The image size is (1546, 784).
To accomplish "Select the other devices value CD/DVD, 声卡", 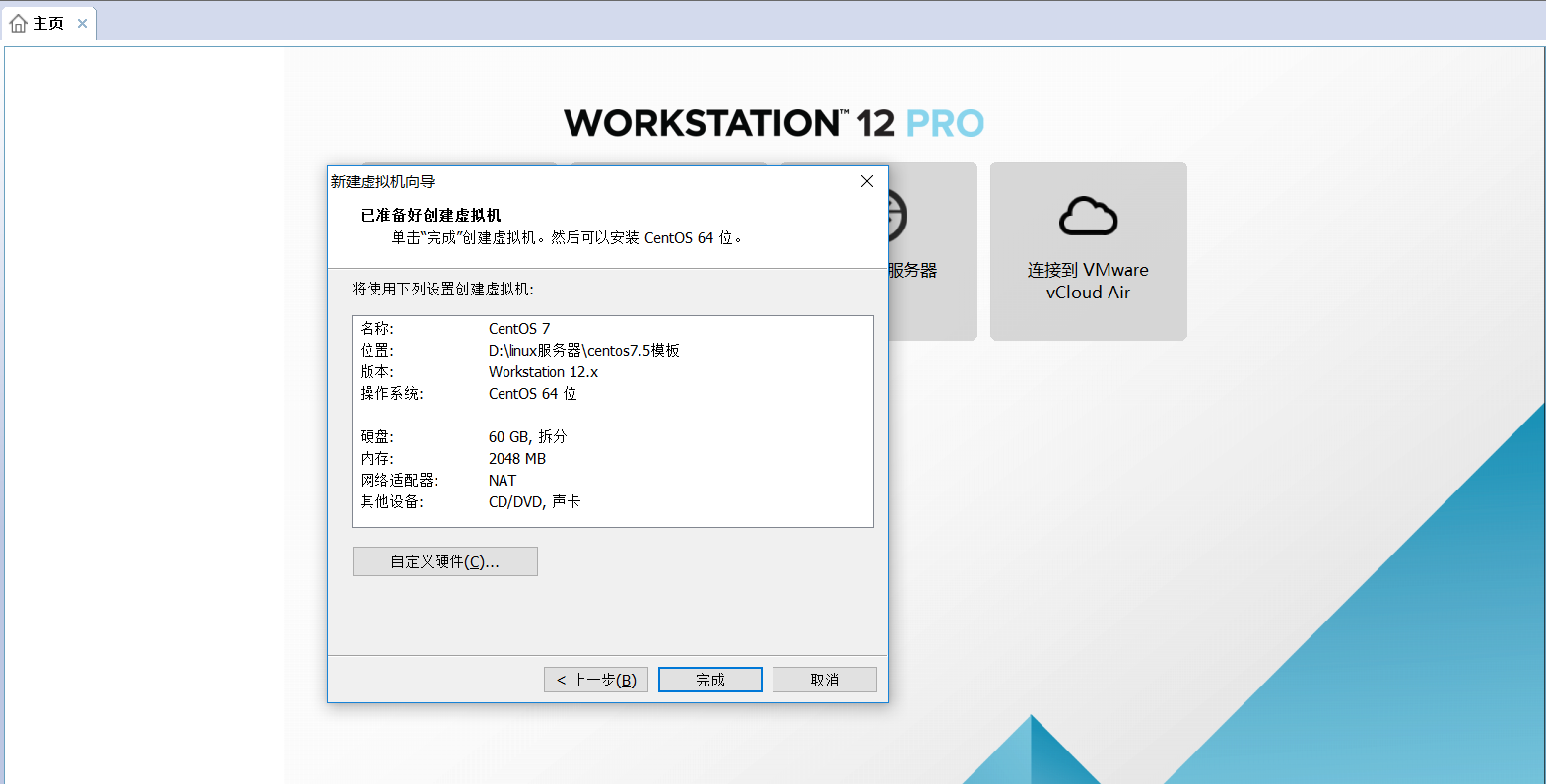I will (534, 502).
